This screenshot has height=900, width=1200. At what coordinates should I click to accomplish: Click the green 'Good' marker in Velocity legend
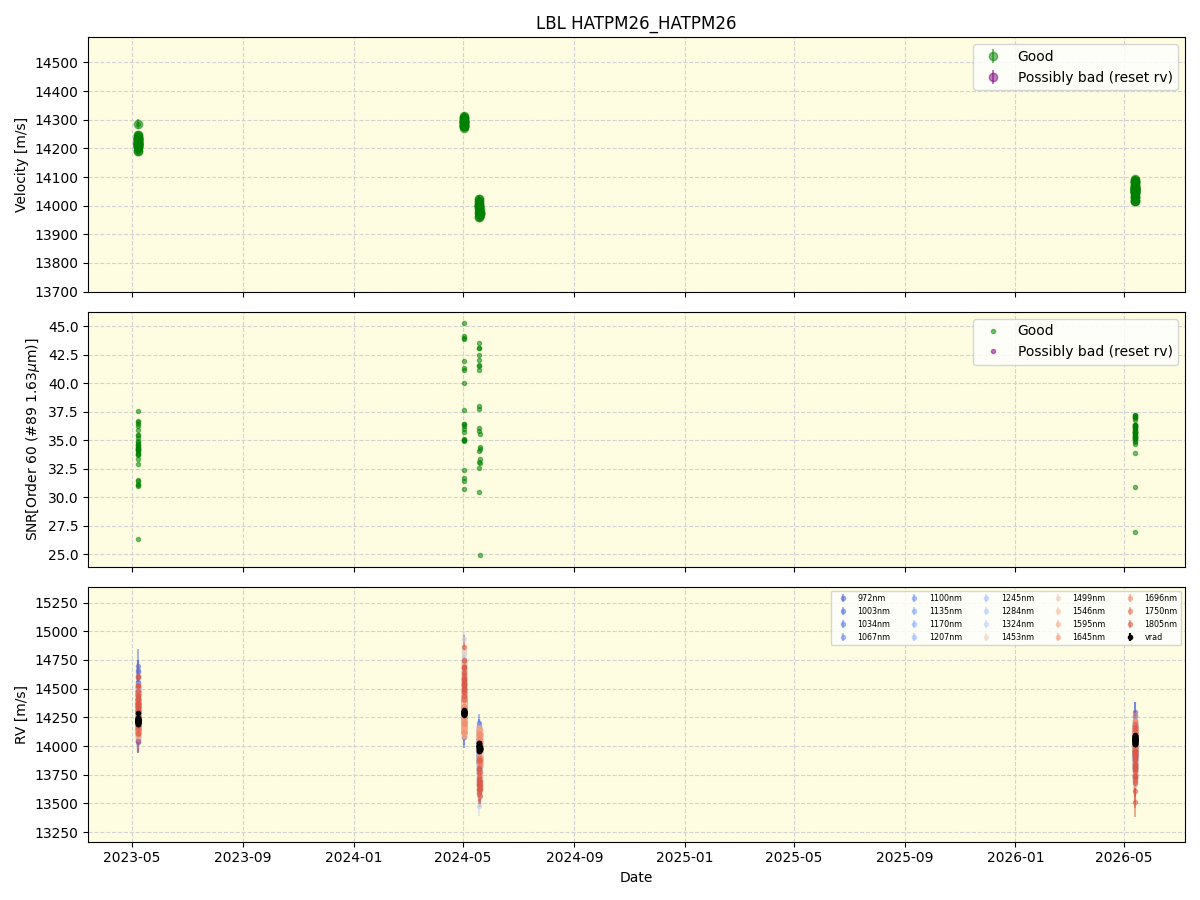tap(993, 57)
